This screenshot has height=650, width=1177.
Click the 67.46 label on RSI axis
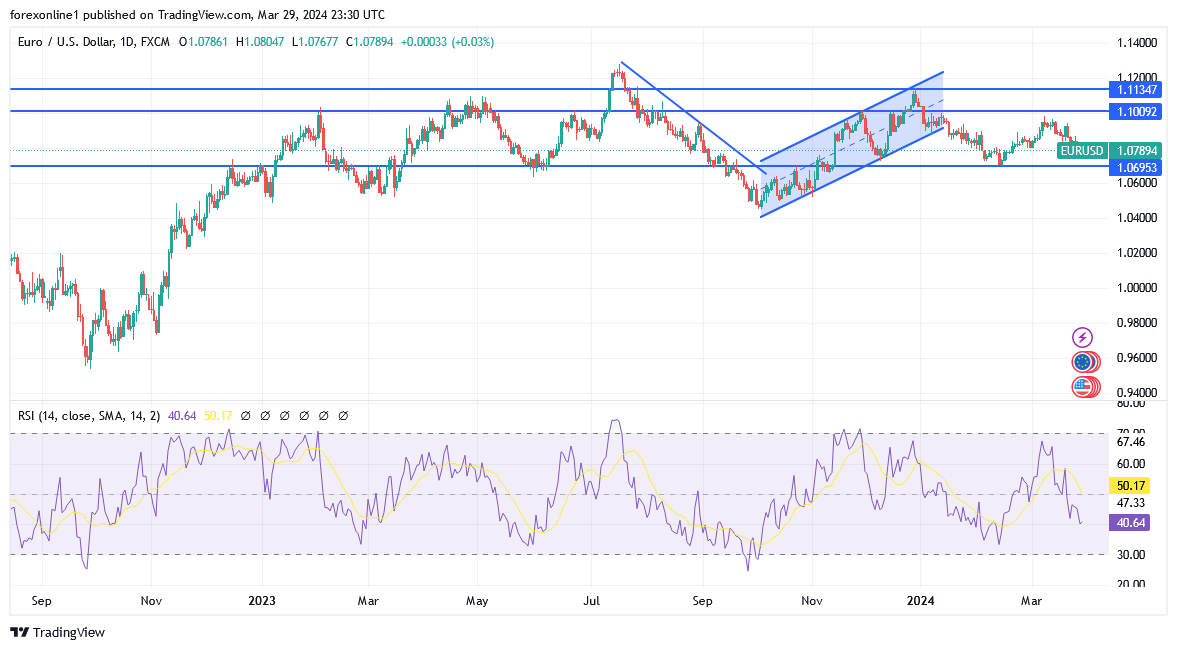coord(1131,442)
